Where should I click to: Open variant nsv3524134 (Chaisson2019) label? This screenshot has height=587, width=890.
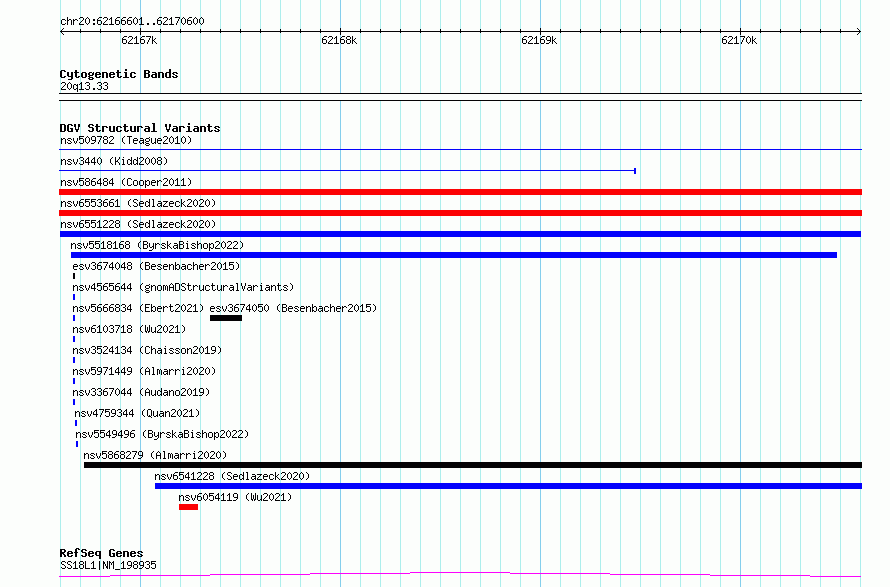pos(147,350)
